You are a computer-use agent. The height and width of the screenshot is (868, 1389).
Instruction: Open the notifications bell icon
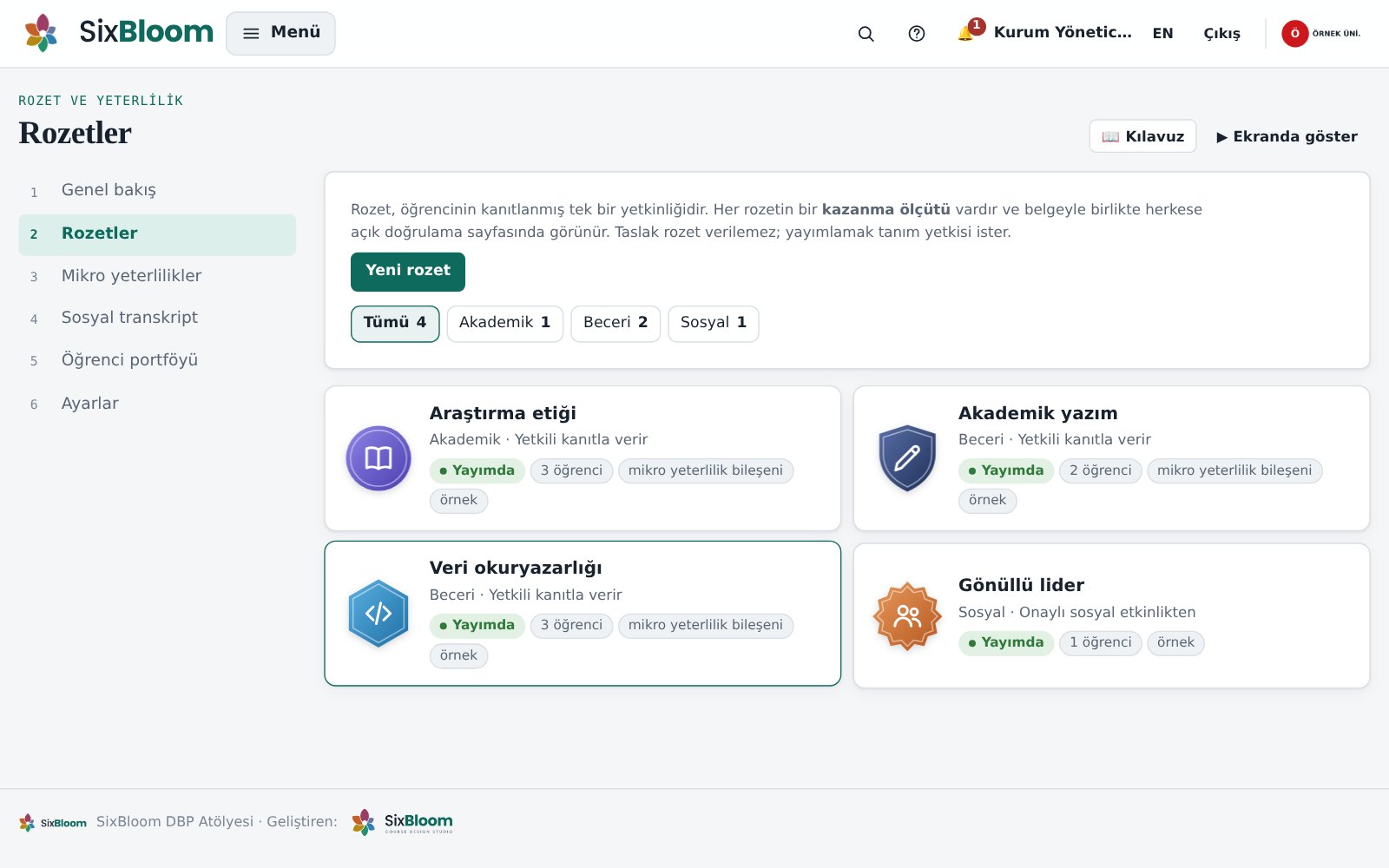click(x=965, y=33)
